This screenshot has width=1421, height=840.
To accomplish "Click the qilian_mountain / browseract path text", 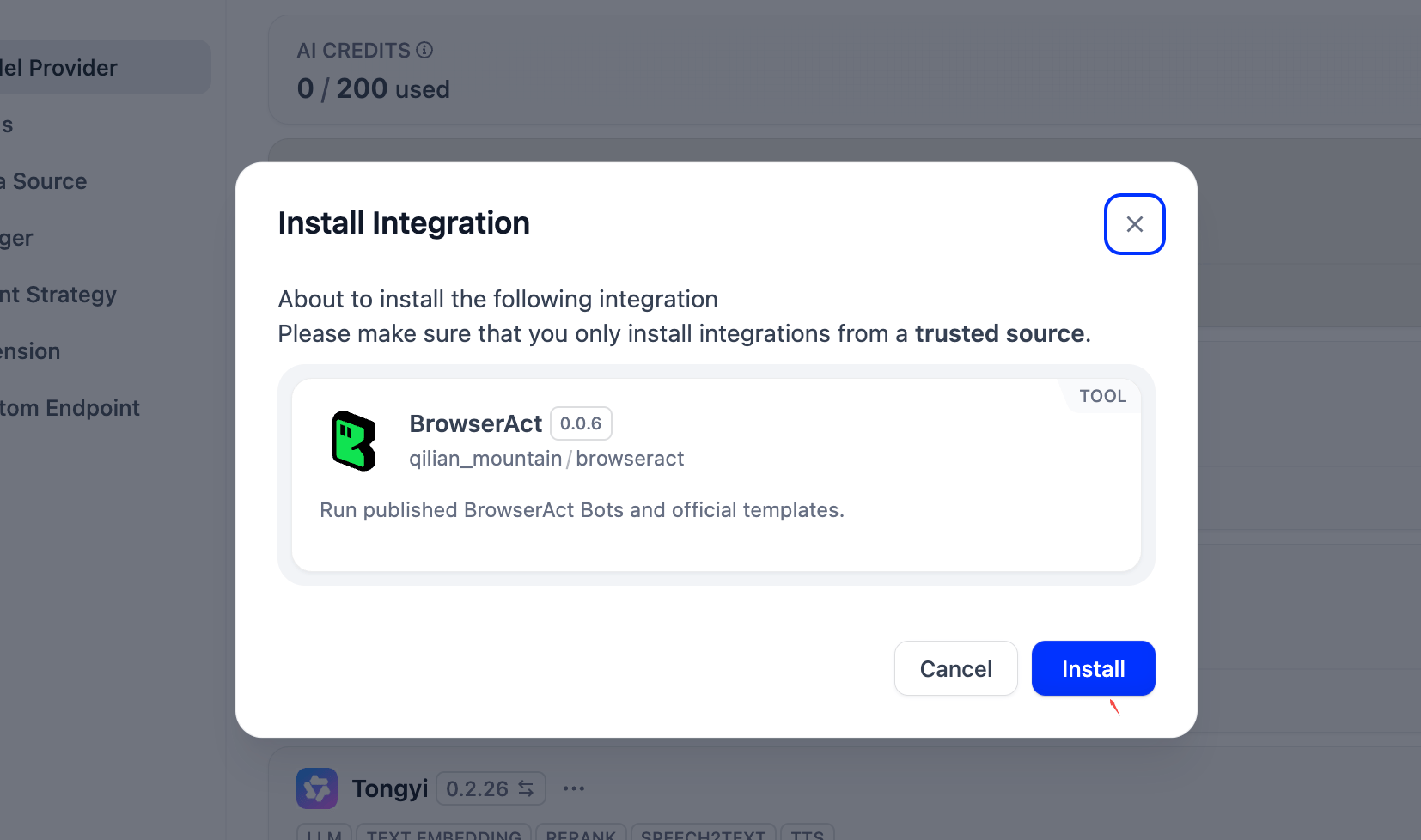I will [x=546, y=459].
